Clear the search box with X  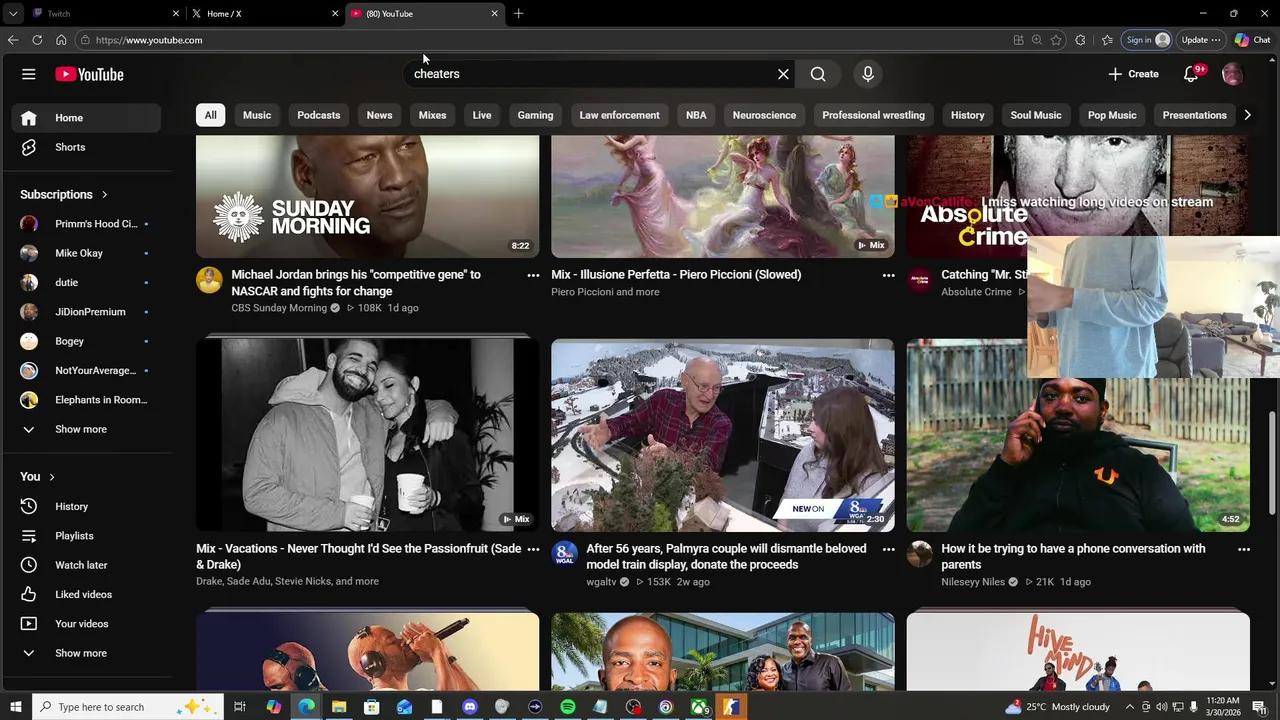(783, 74)
